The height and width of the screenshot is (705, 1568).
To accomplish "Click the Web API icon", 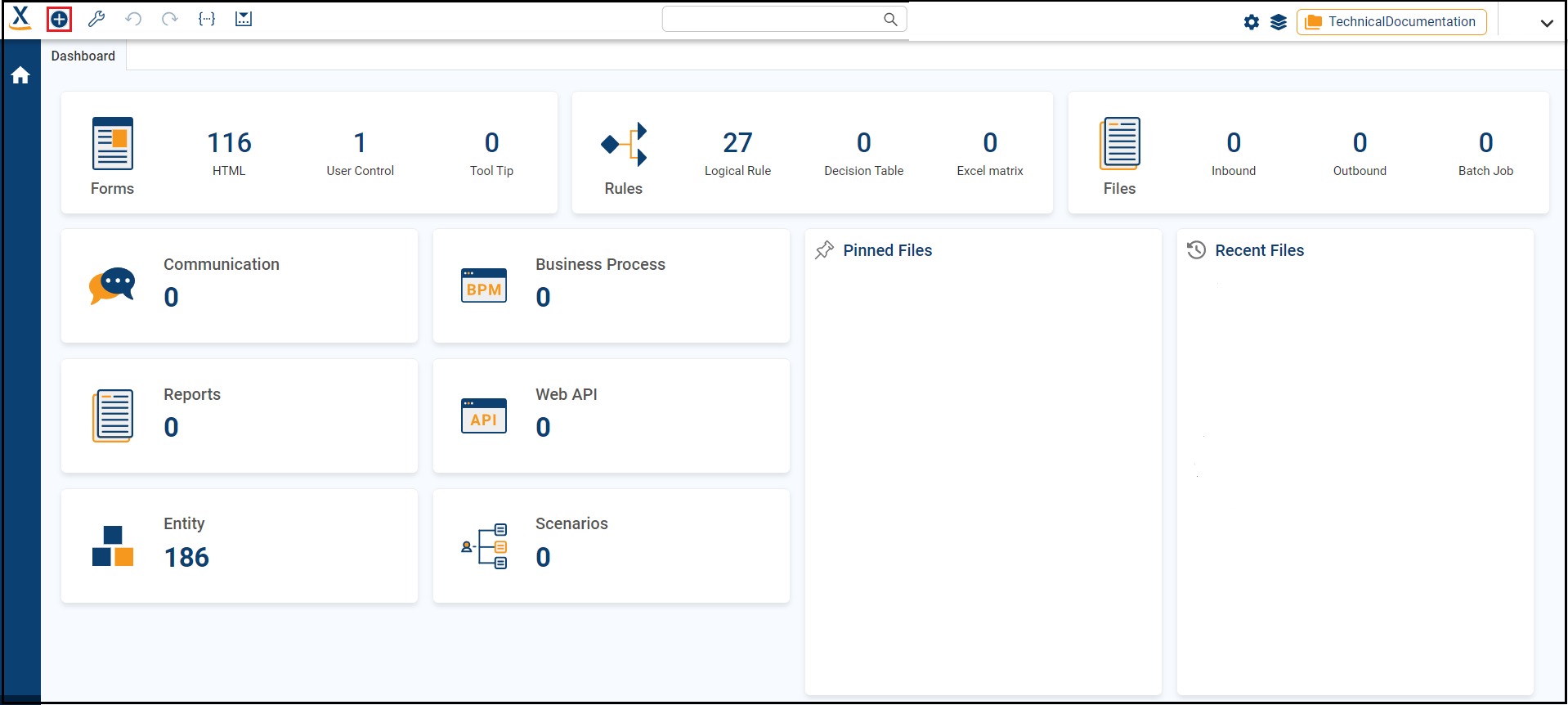I will pos(484,415).
